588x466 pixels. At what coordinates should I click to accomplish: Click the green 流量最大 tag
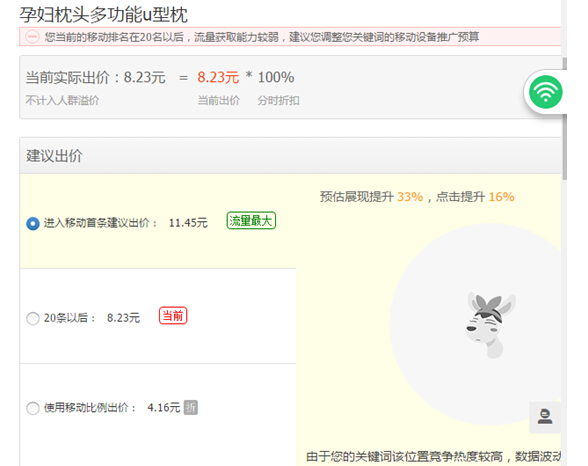coord(251,220)
